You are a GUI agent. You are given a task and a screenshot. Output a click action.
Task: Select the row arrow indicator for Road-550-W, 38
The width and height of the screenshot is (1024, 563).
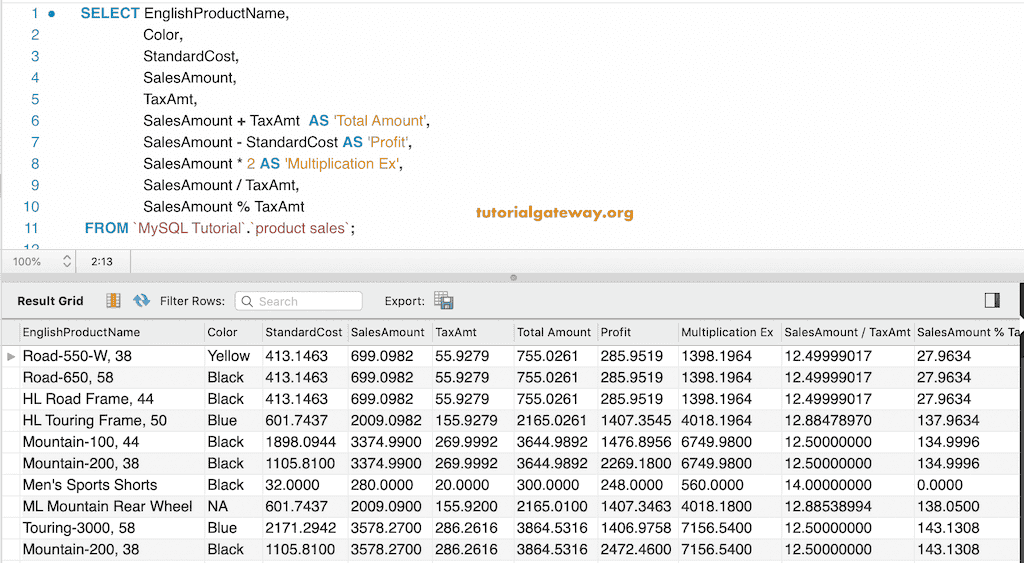(11, 356)
